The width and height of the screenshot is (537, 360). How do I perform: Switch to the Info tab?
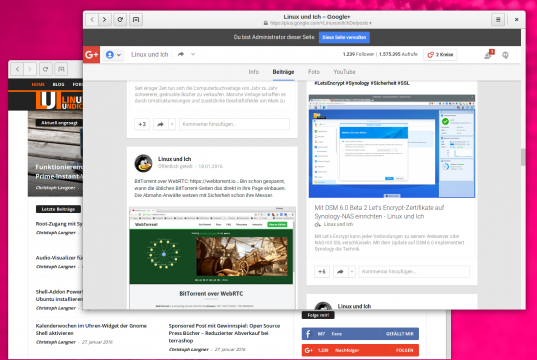(x=254, y=72)
